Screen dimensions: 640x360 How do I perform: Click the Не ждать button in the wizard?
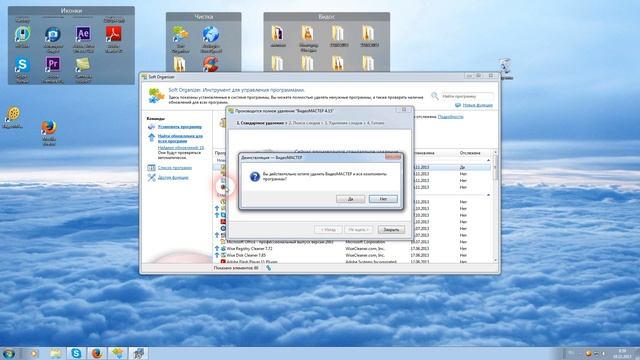coord(358,230)
